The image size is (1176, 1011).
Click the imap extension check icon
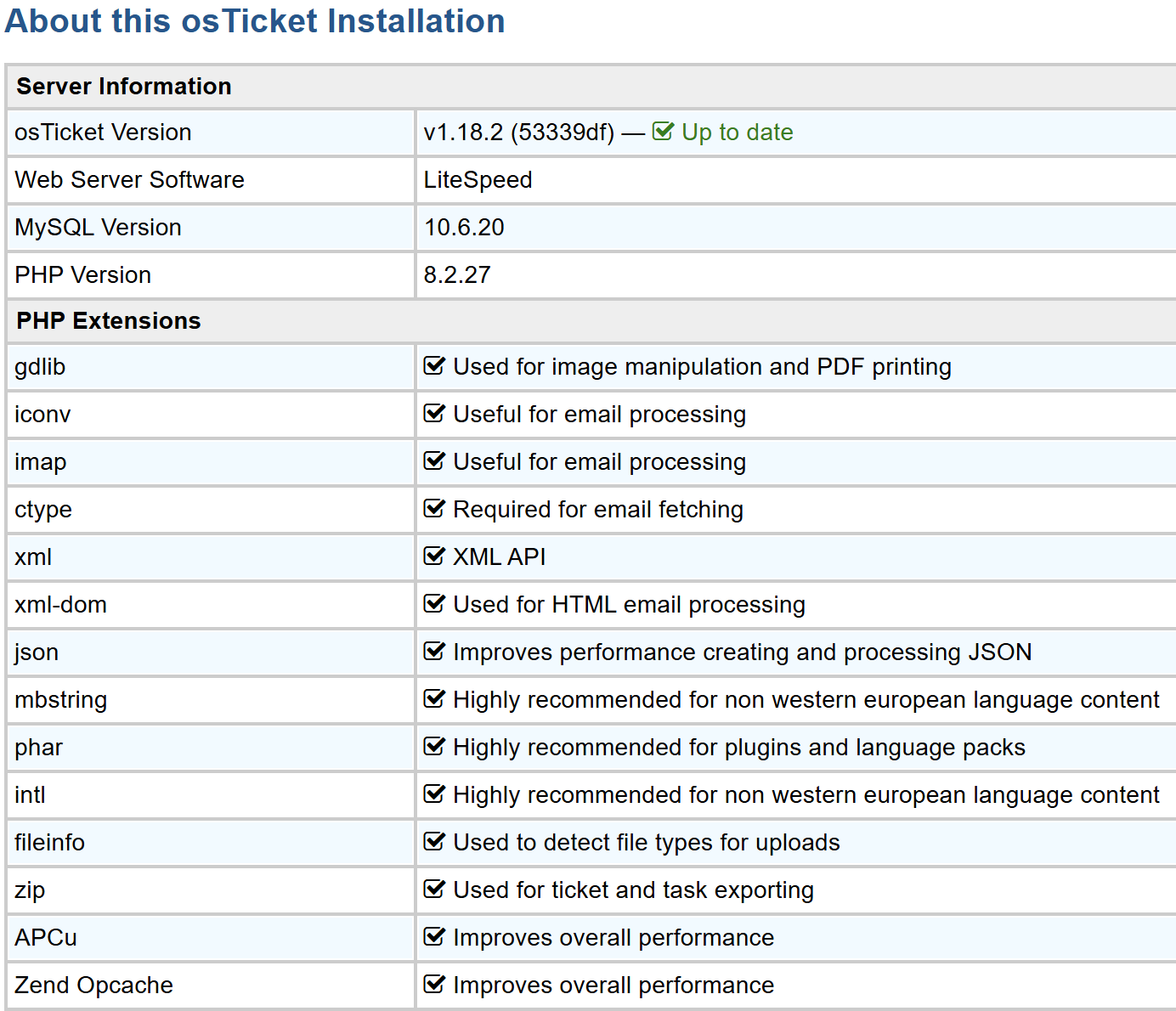[x=434, y=461]
